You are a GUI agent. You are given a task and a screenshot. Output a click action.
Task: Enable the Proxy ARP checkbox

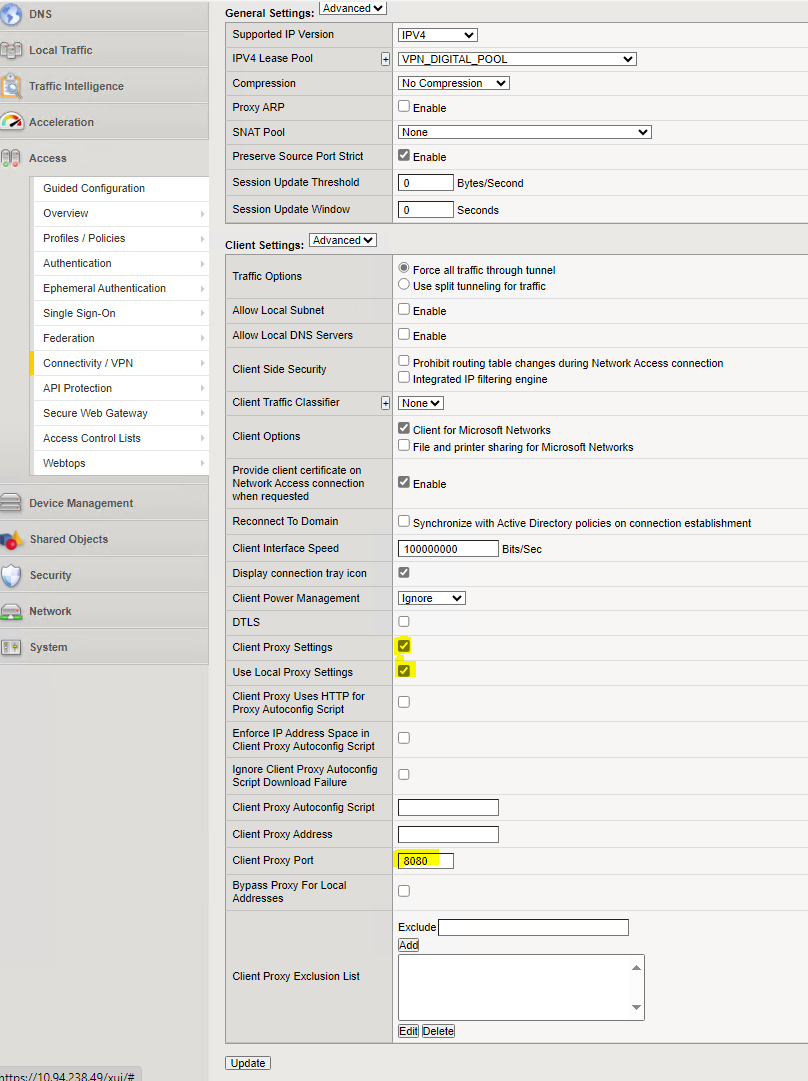[404, 106]
